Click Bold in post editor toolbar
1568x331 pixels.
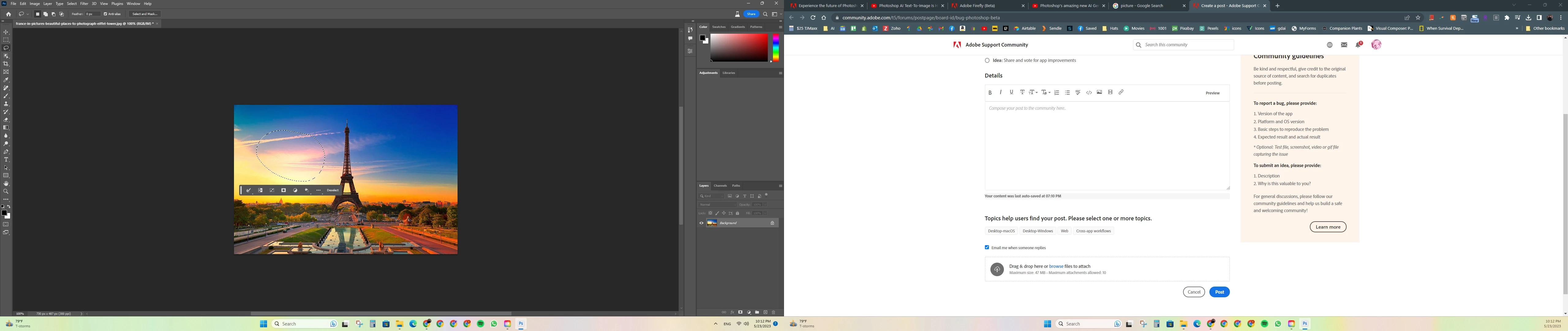click(x=990, y=93)
